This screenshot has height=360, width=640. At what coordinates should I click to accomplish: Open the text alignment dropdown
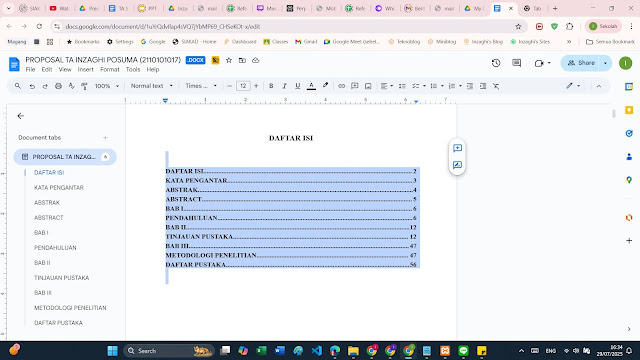click(x=387, y=86)
